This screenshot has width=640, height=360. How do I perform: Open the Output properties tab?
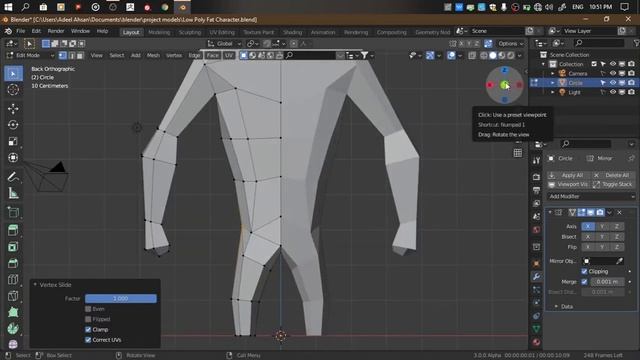tap(536, 190)
